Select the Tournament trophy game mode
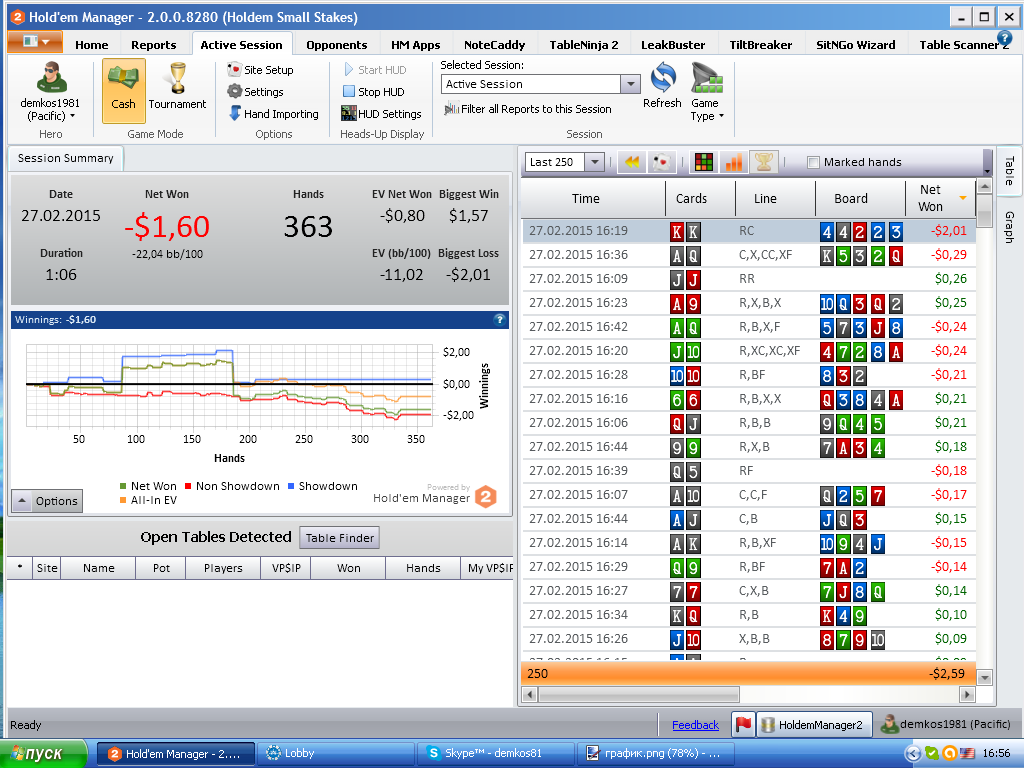The width and height of the screenshot is (1024, 768). [177, 87]
